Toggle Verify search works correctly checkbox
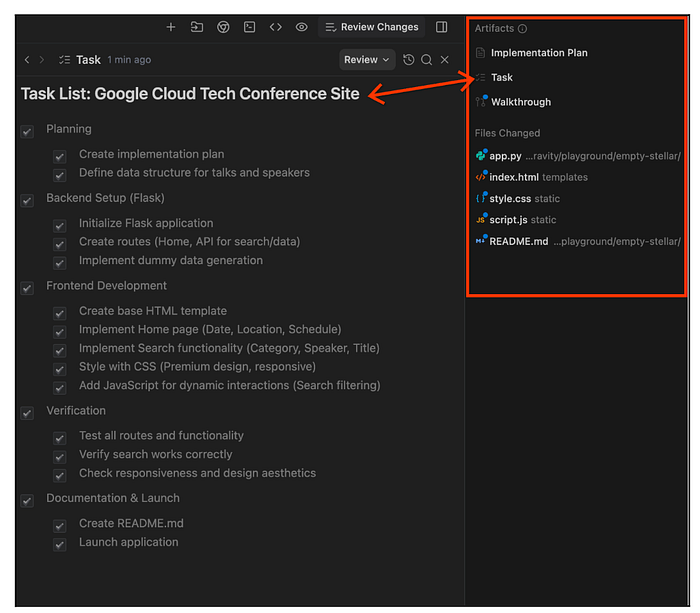 tap(60, 457)
